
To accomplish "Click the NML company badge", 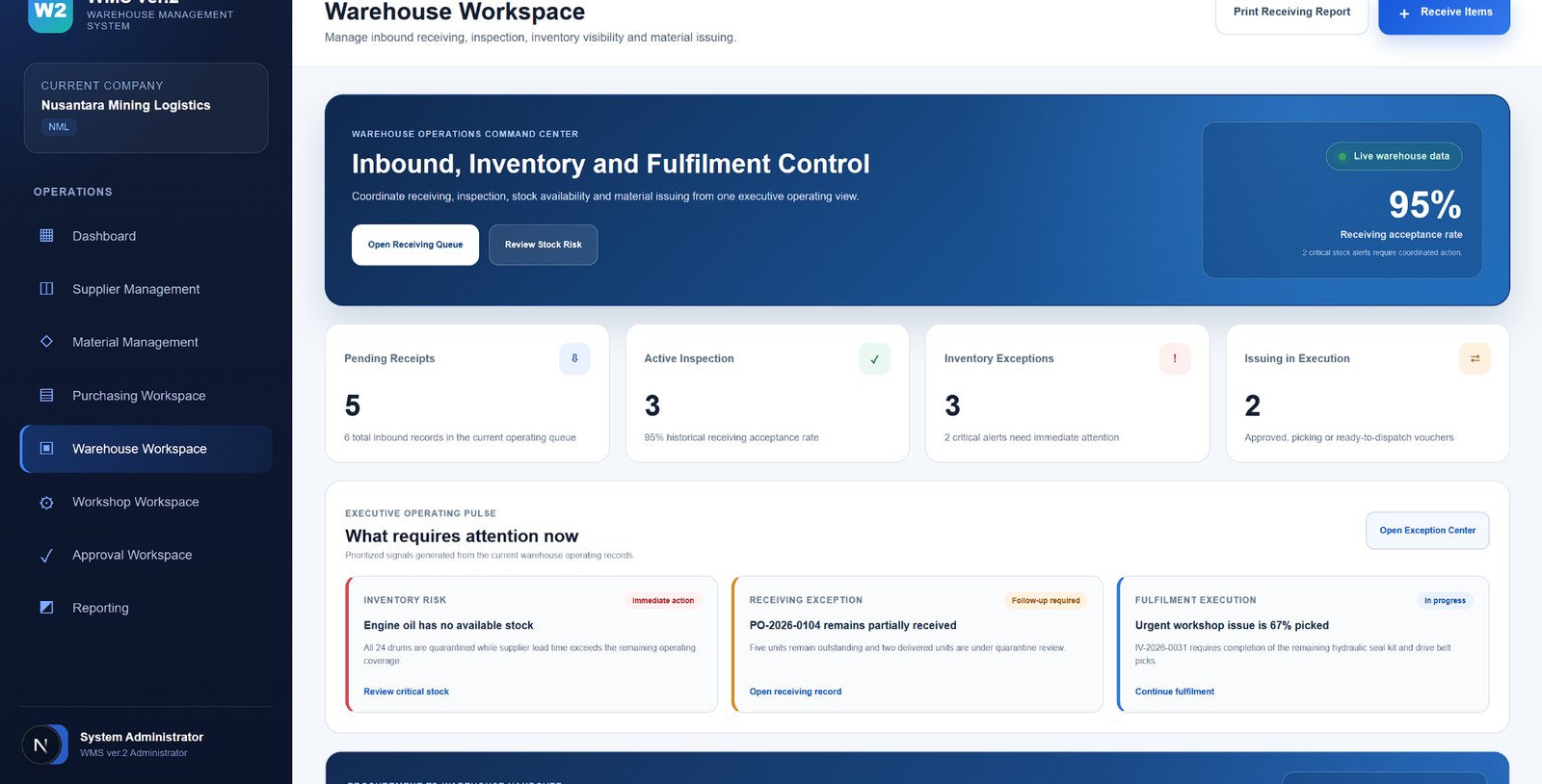I will click(x=59, y=127).
